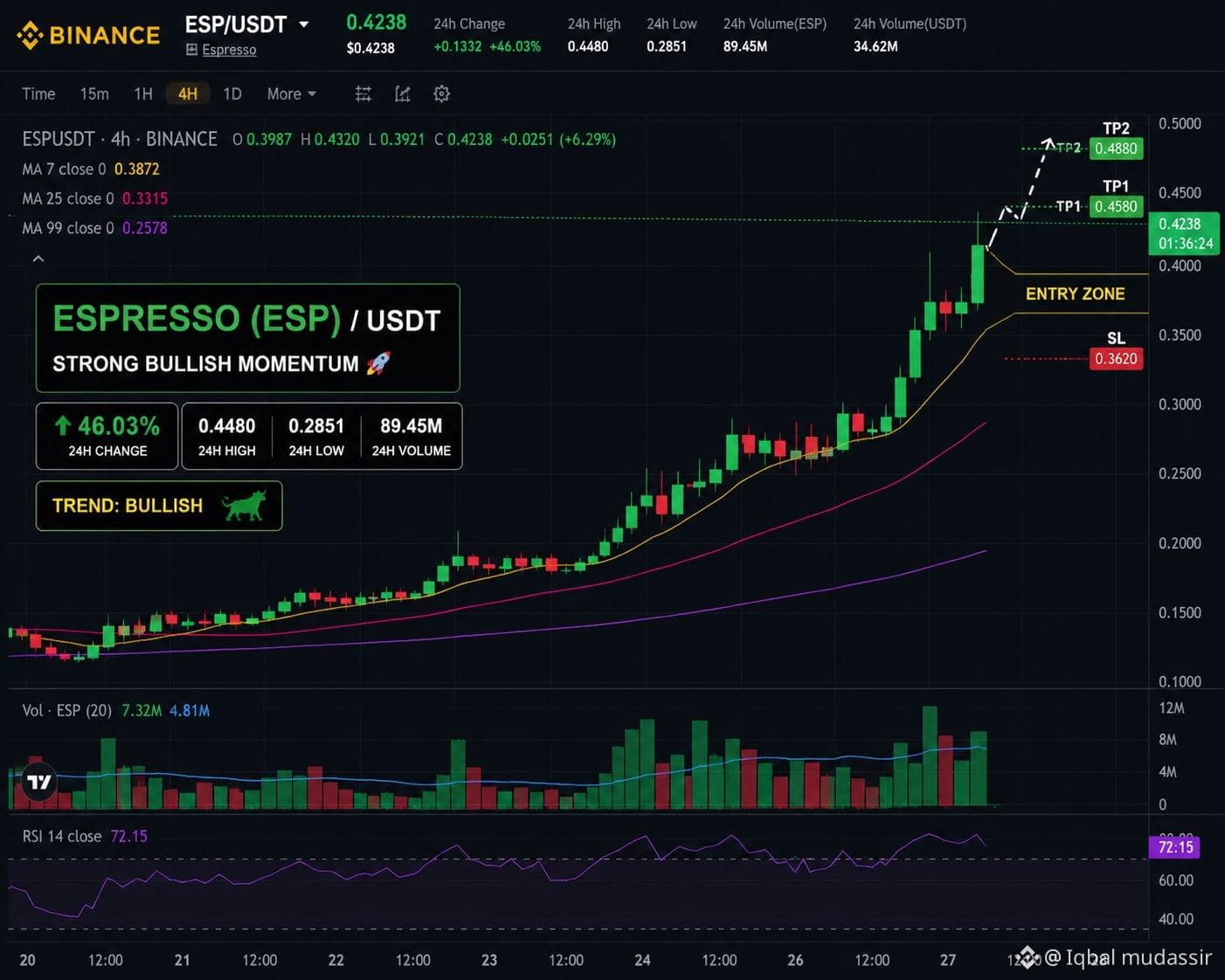Click the 24h Volume(USDT) value 34.62M

(x=875, y=46)
